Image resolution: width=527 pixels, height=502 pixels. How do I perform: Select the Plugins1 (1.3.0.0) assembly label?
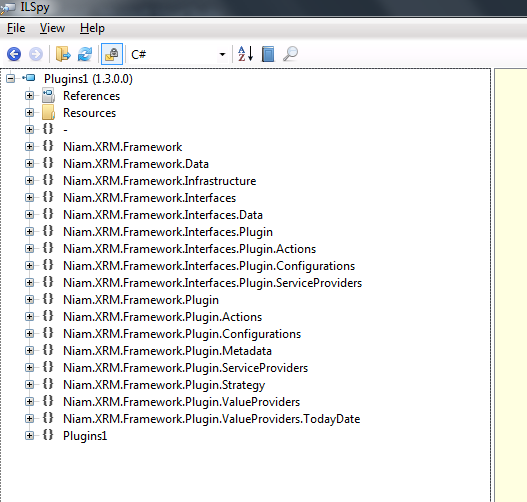[88, 79]
